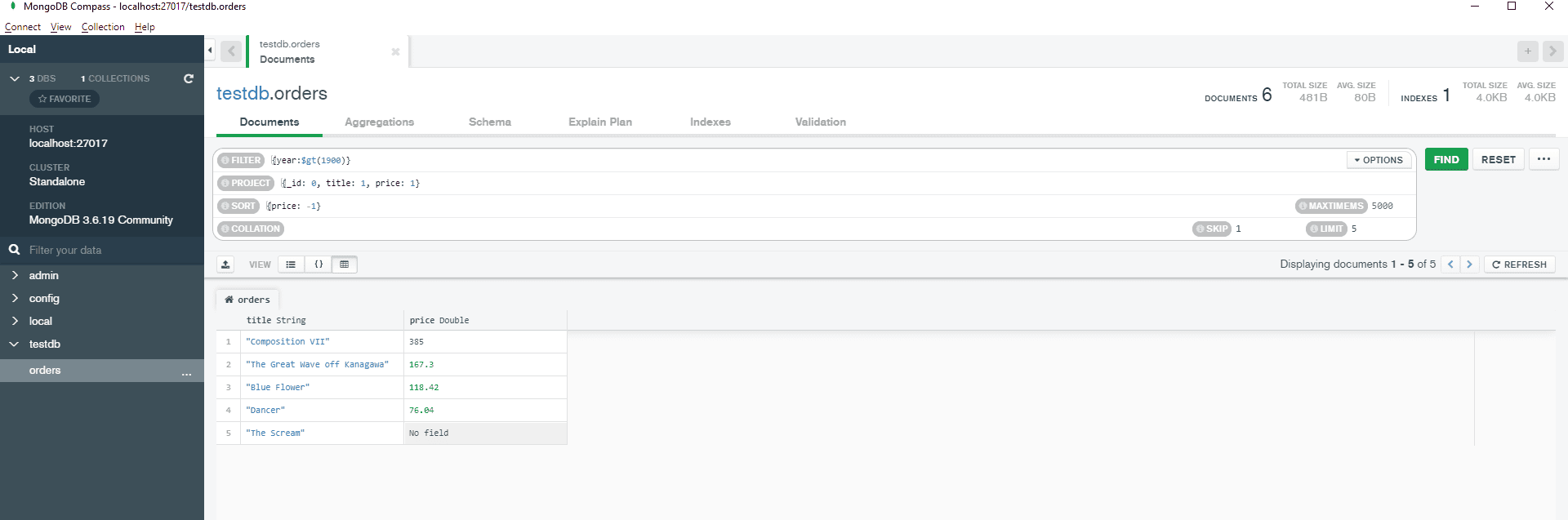The height and width of the screenshot is (520, 1568).
Task: Open the Collection menu
Action: click(x=103, y=27)
